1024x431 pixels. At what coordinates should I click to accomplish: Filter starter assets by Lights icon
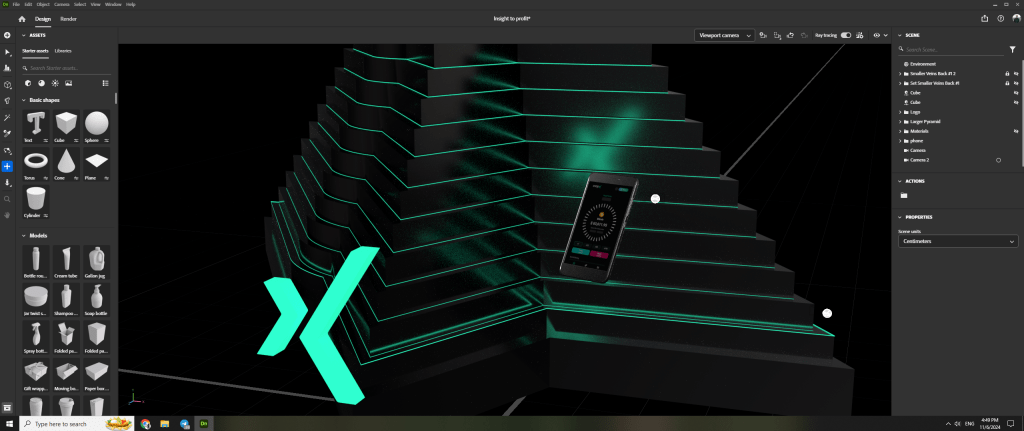54,83
